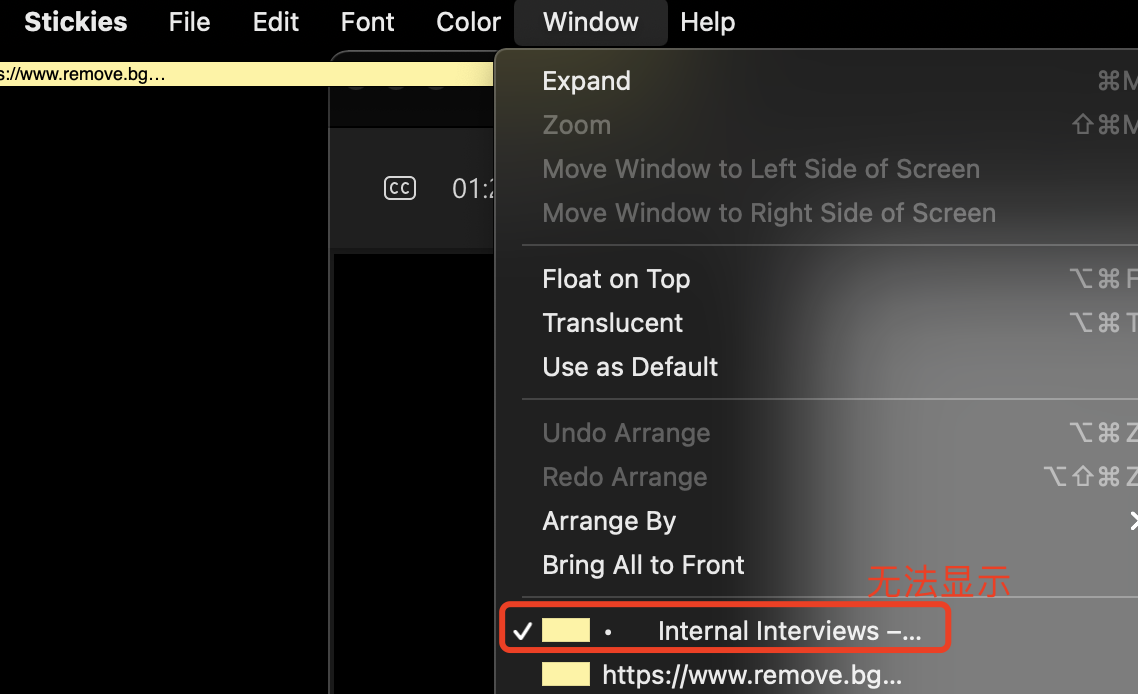The height and width of the screenshot is (694, 1138).
Task: Choose Expand from the Window menu
Action: coord(586,81)
